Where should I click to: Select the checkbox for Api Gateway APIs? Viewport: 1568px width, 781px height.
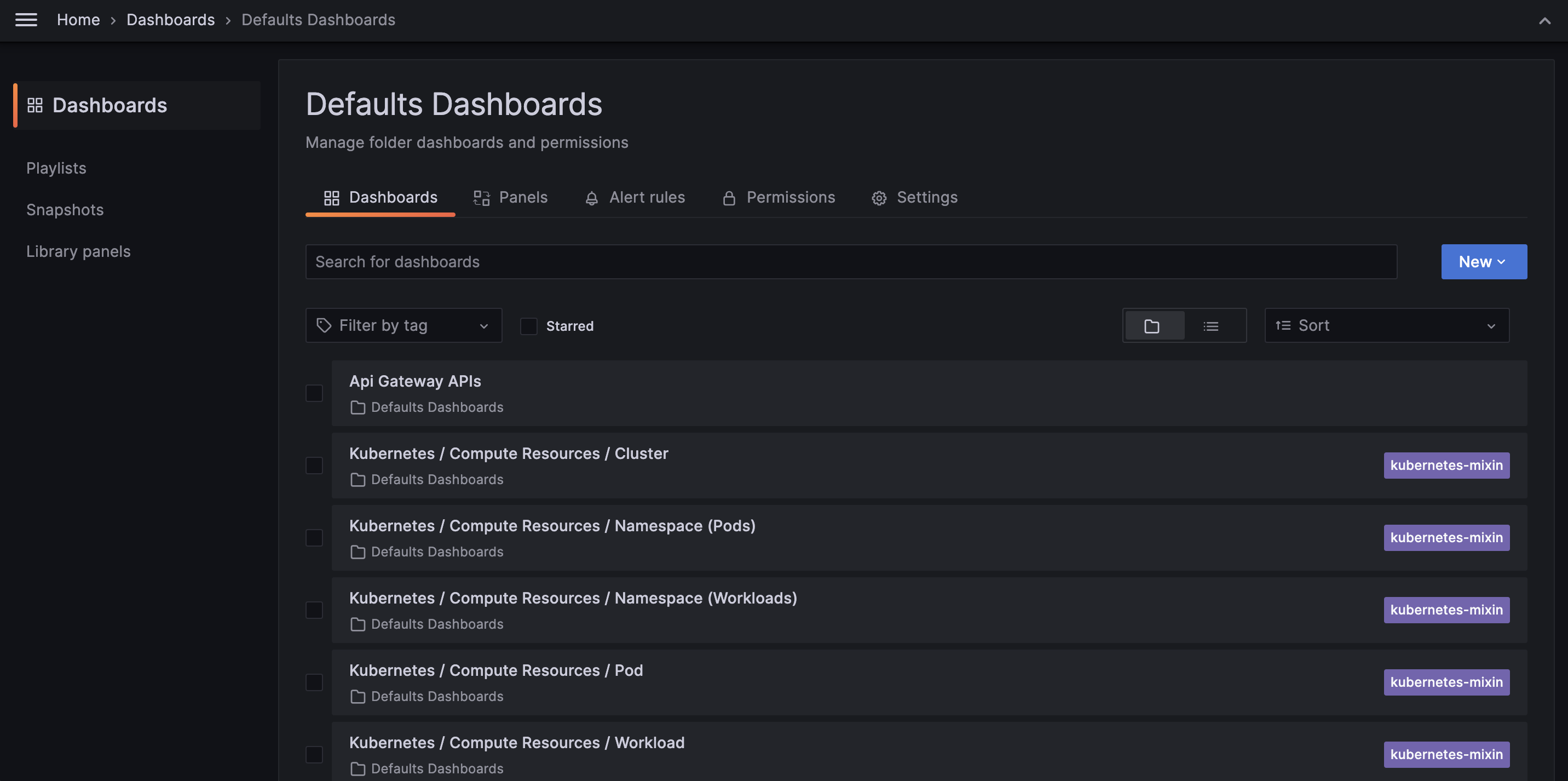(314, 393)
